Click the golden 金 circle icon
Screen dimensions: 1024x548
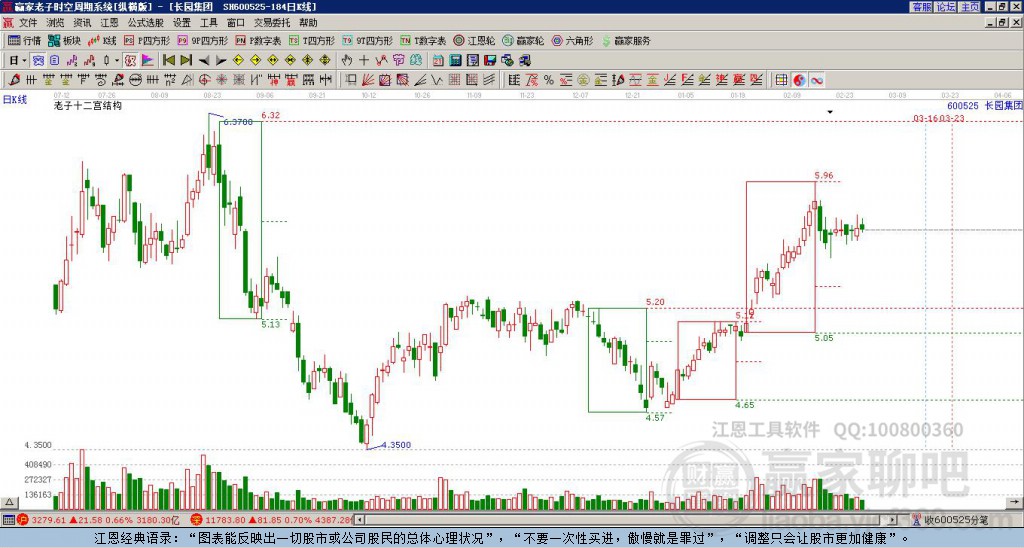583,80
